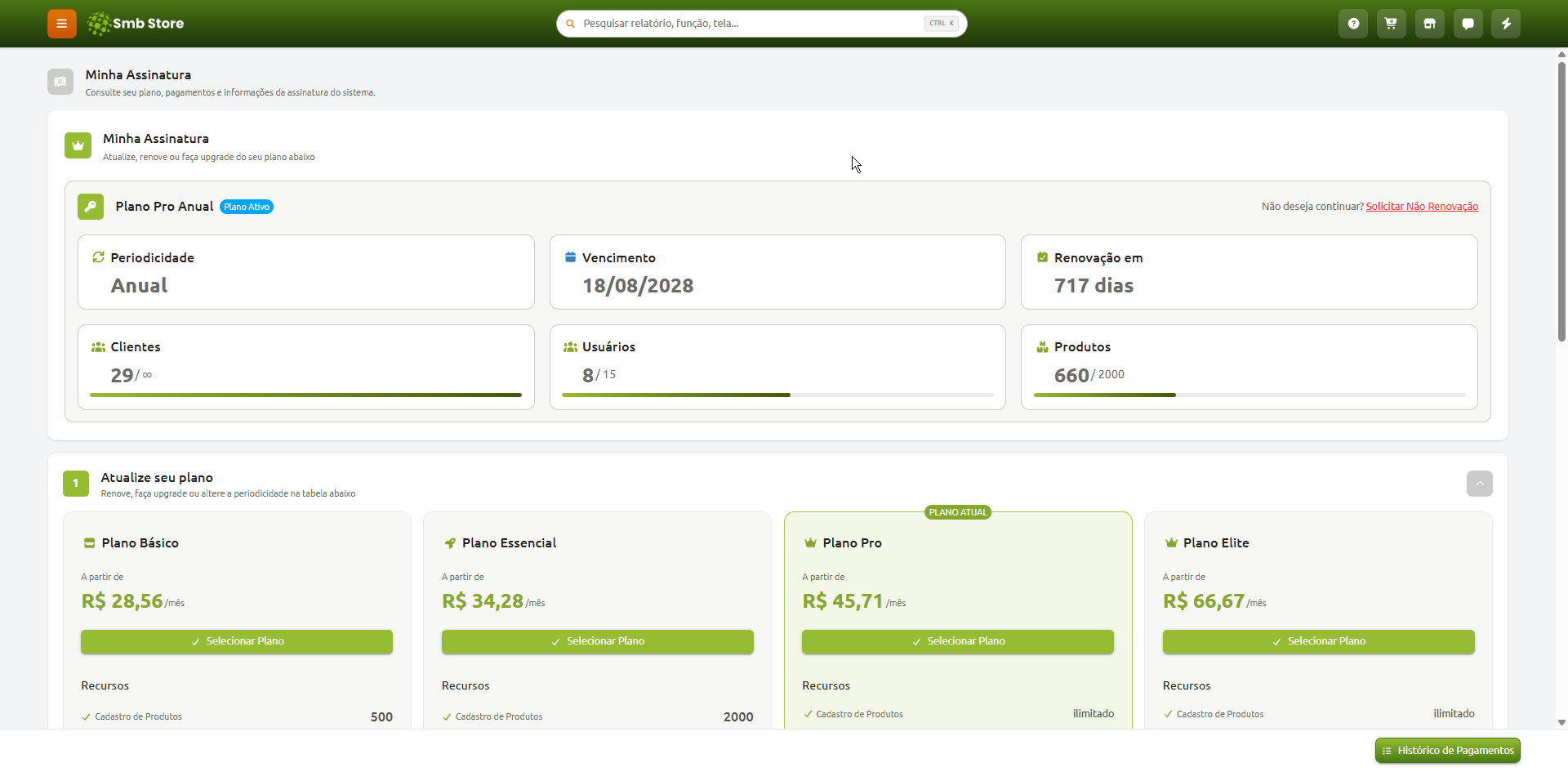Open Histórico de Pagamentos

pos(1447,751)
